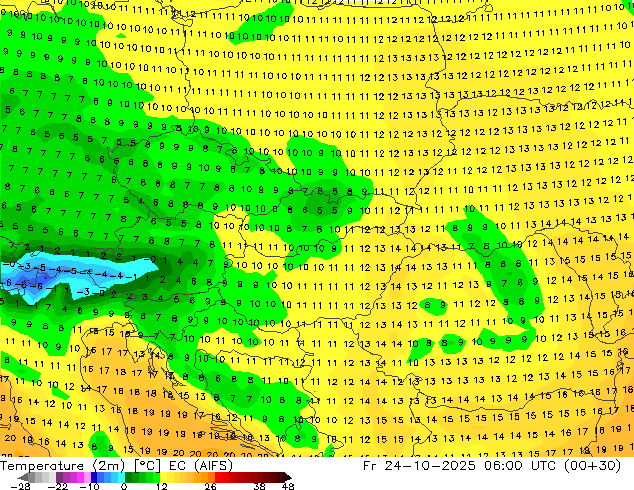Click the dark maroon right arrow tip of color scale

tap(288, 477)
